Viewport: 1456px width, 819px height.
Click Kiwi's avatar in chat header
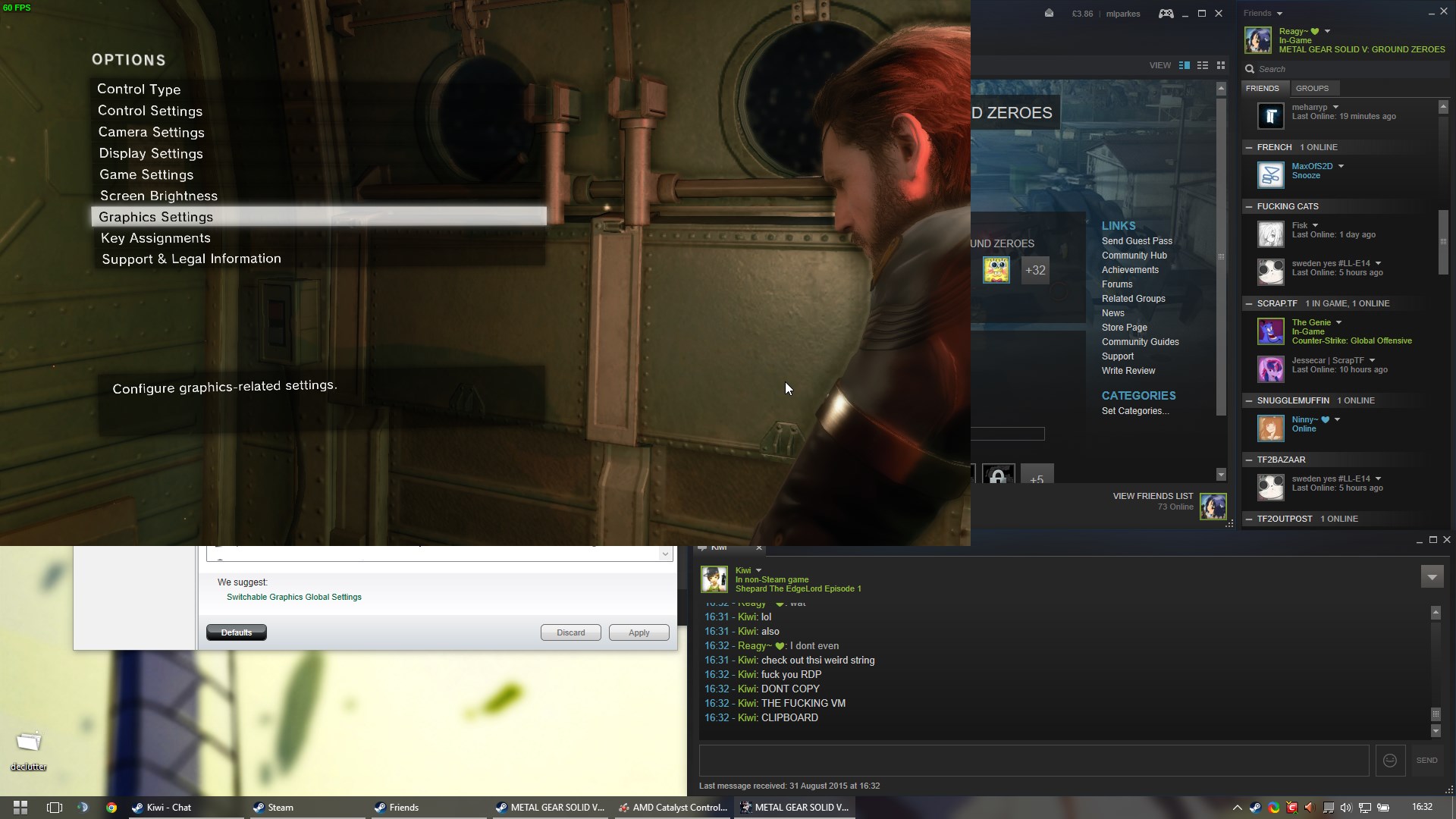[714, 579]
